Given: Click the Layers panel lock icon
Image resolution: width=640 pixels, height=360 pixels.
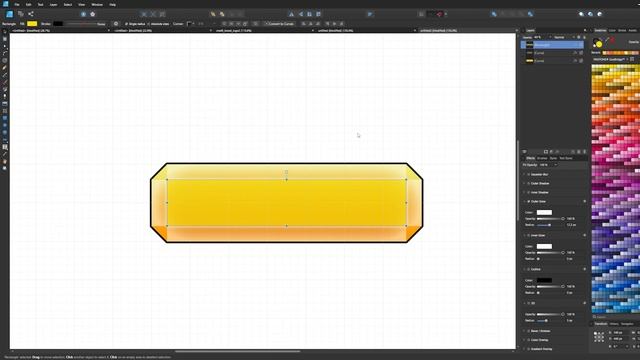Looking at the screenshot, I should tap(584, 37).
